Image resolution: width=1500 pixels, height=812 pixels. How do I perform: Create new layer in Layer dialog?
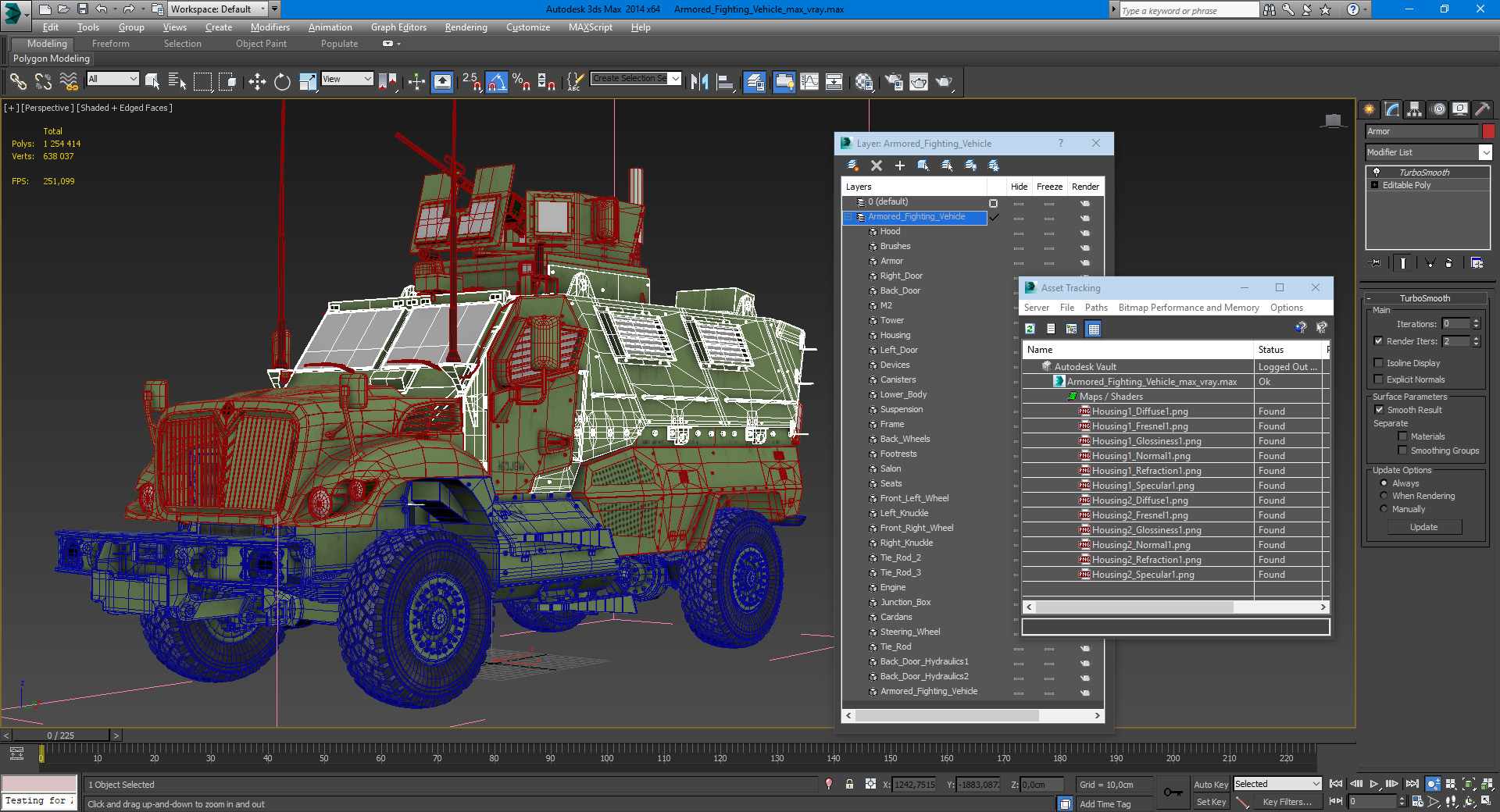853,166
